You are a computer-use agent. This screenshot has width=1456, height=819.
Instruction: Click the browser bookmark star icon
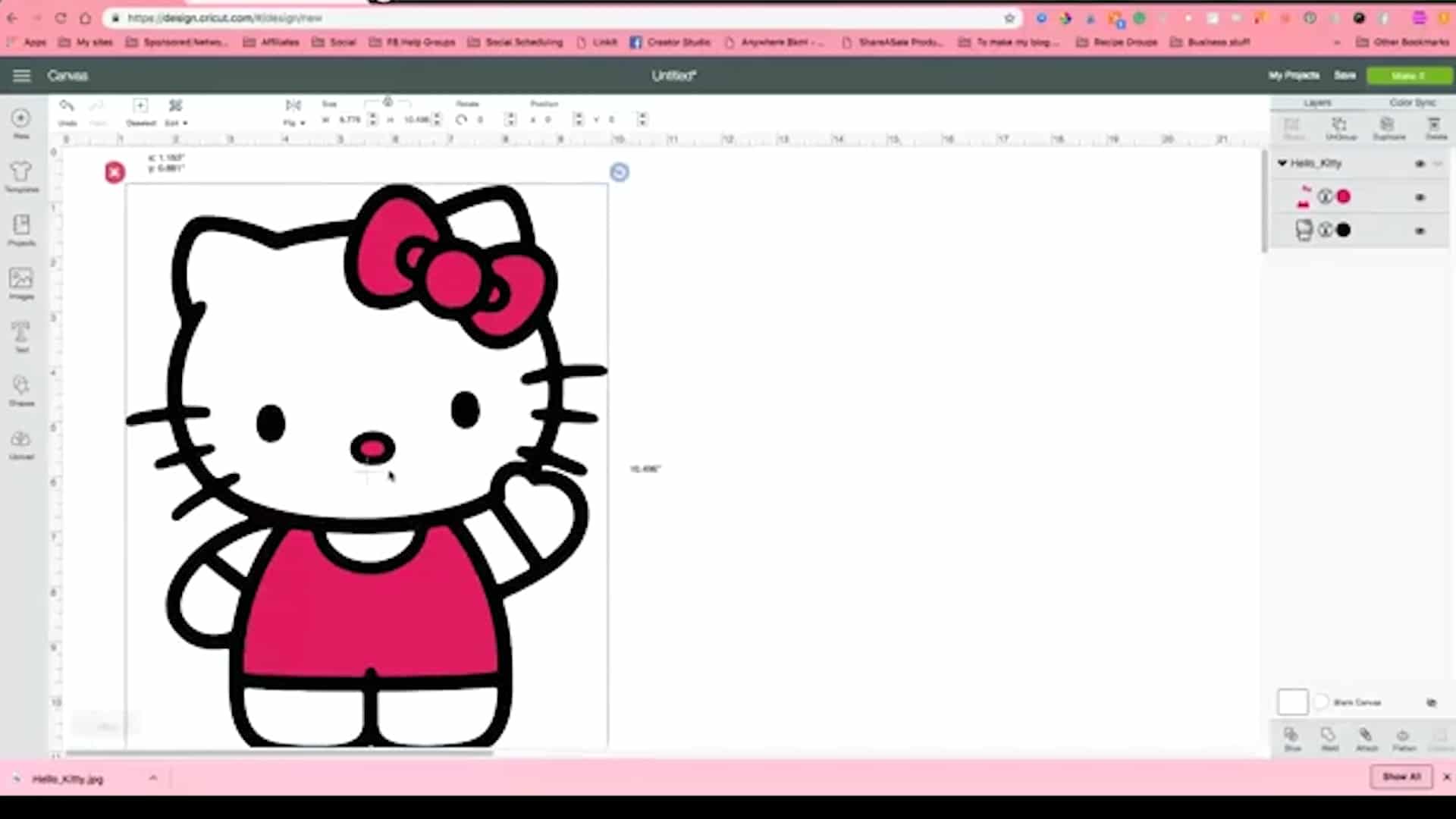pos(1009,17)
